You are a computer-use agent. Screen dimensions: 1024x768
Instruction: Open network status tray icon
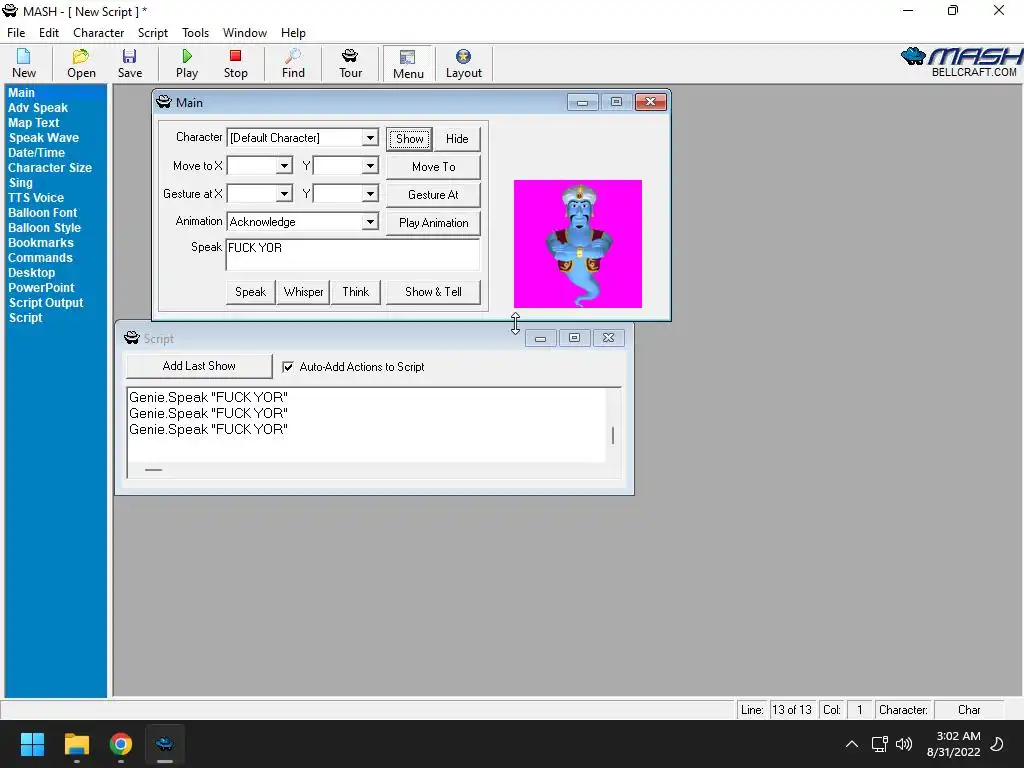(x=880, y=744)
